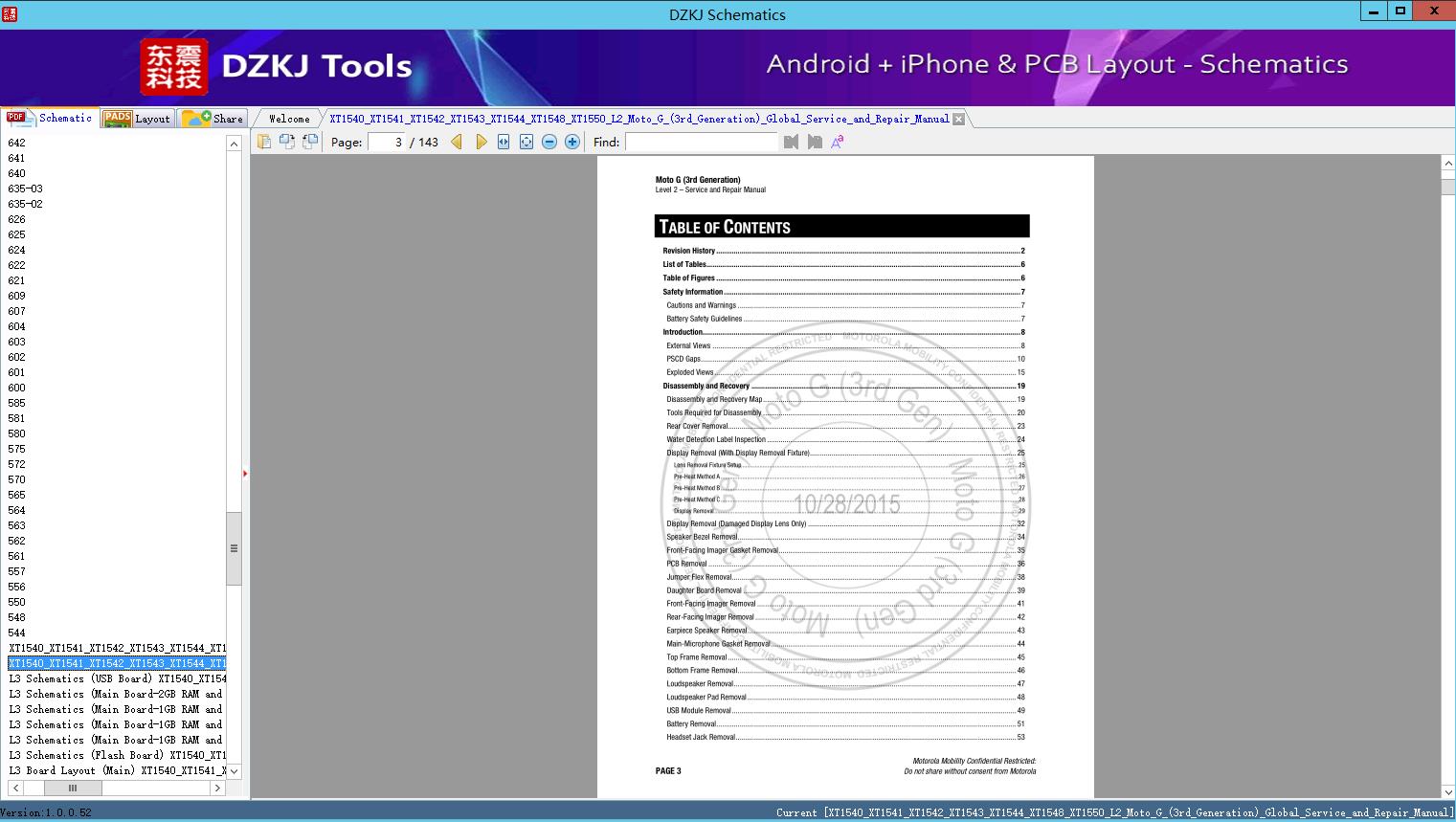Select item 642 in the file list
The width and height of the screenshot is (1456, 822).
pos(17,143)
